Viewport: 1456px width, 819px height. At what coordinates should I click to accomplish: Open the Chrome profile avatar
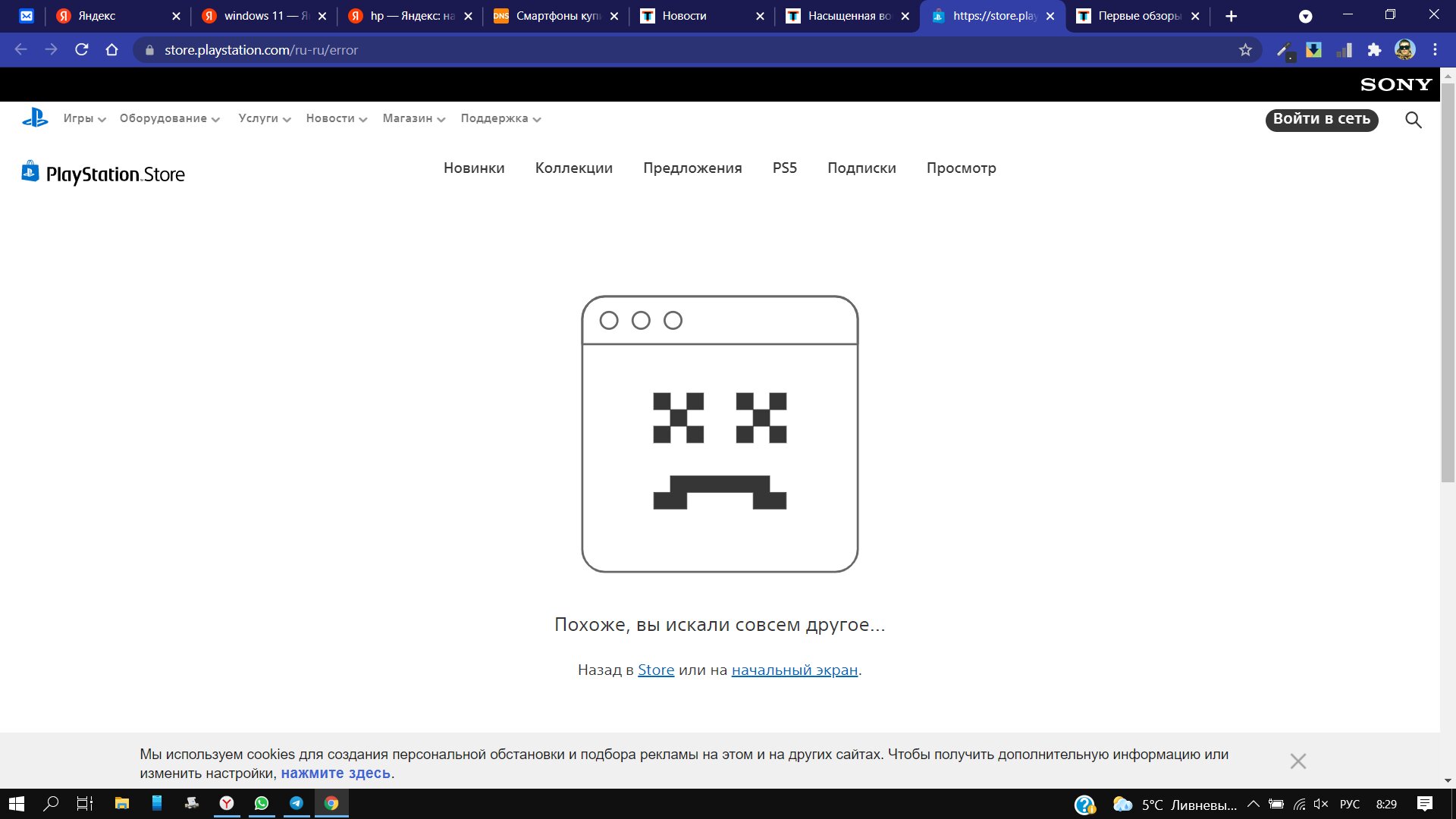pyautogui.click(x=1405, y=50)
